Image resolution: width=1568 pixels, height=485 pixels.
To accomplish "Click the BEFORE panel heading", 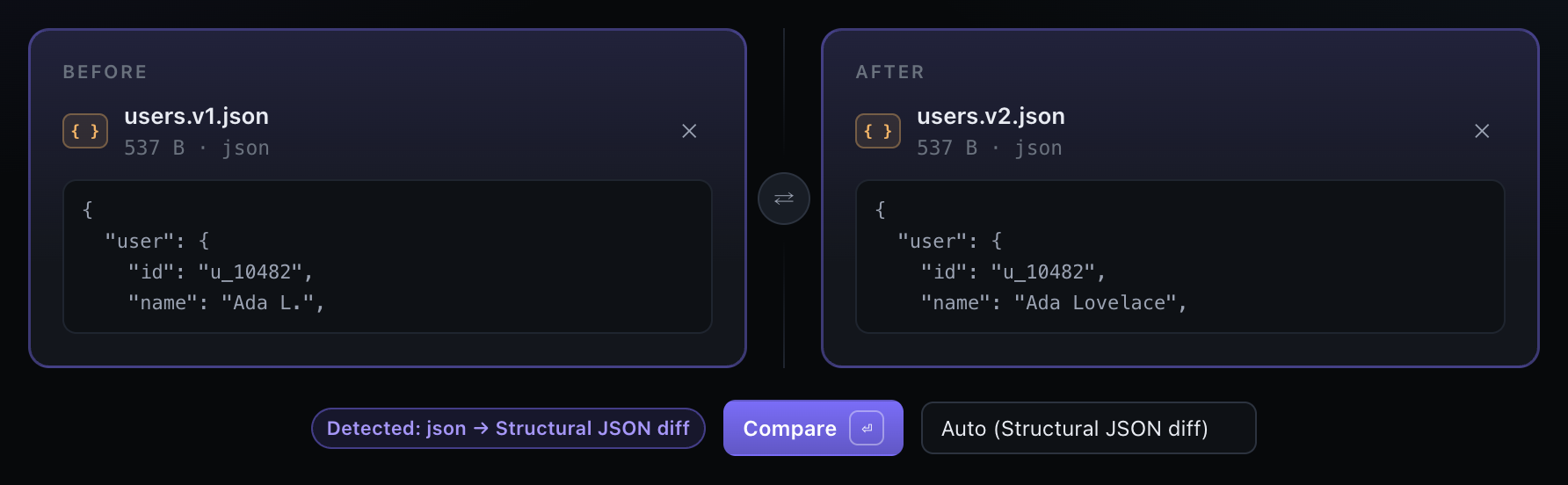I will pos(105,72).
